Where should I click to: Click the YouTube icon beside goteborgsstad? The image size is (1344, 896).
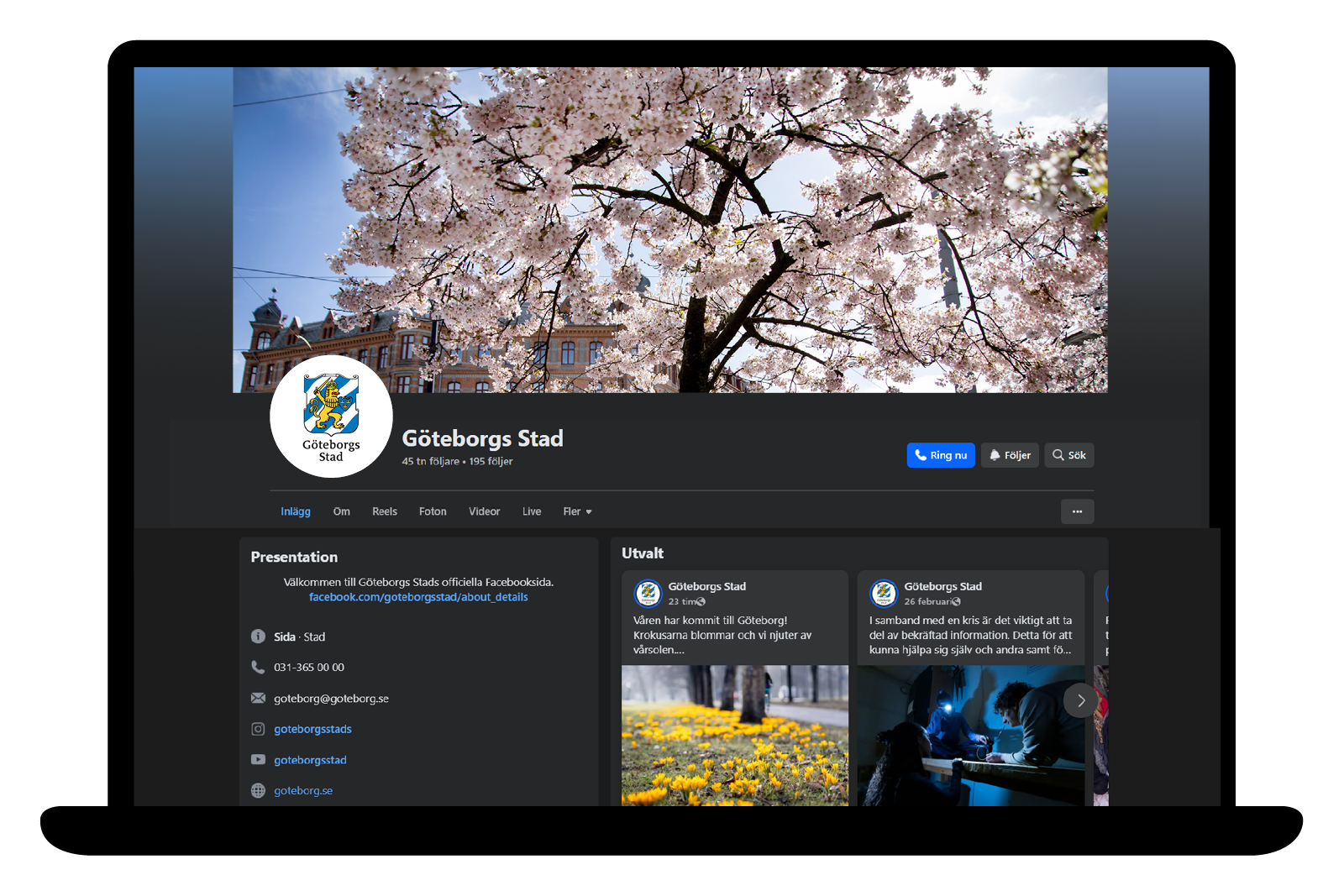pyautogui.click(x=258, y=760)
